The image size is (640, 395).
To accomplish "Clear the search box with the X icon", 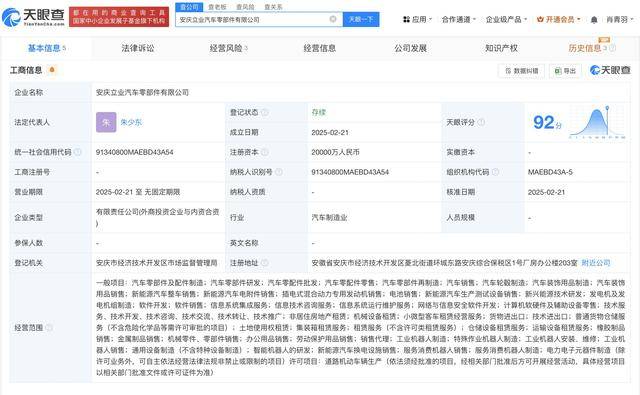I will pos(333,19).
